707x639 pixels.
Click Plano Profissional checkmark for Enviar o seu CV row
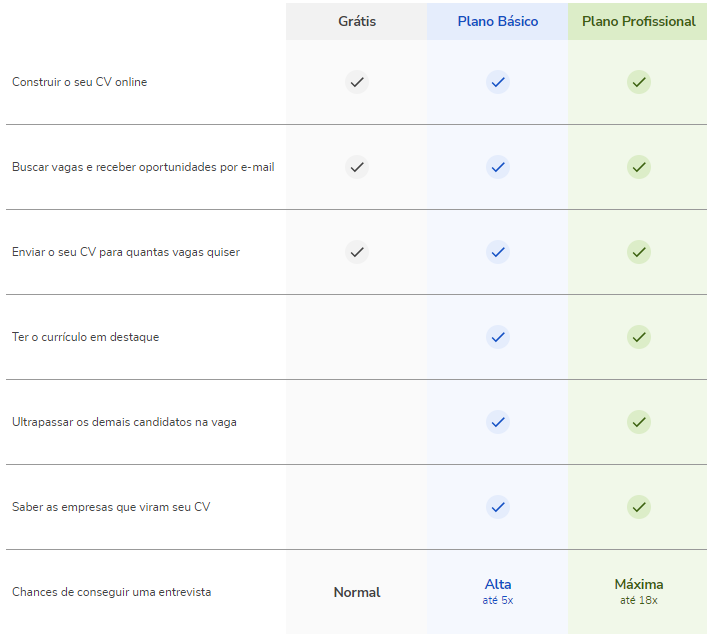638,252
